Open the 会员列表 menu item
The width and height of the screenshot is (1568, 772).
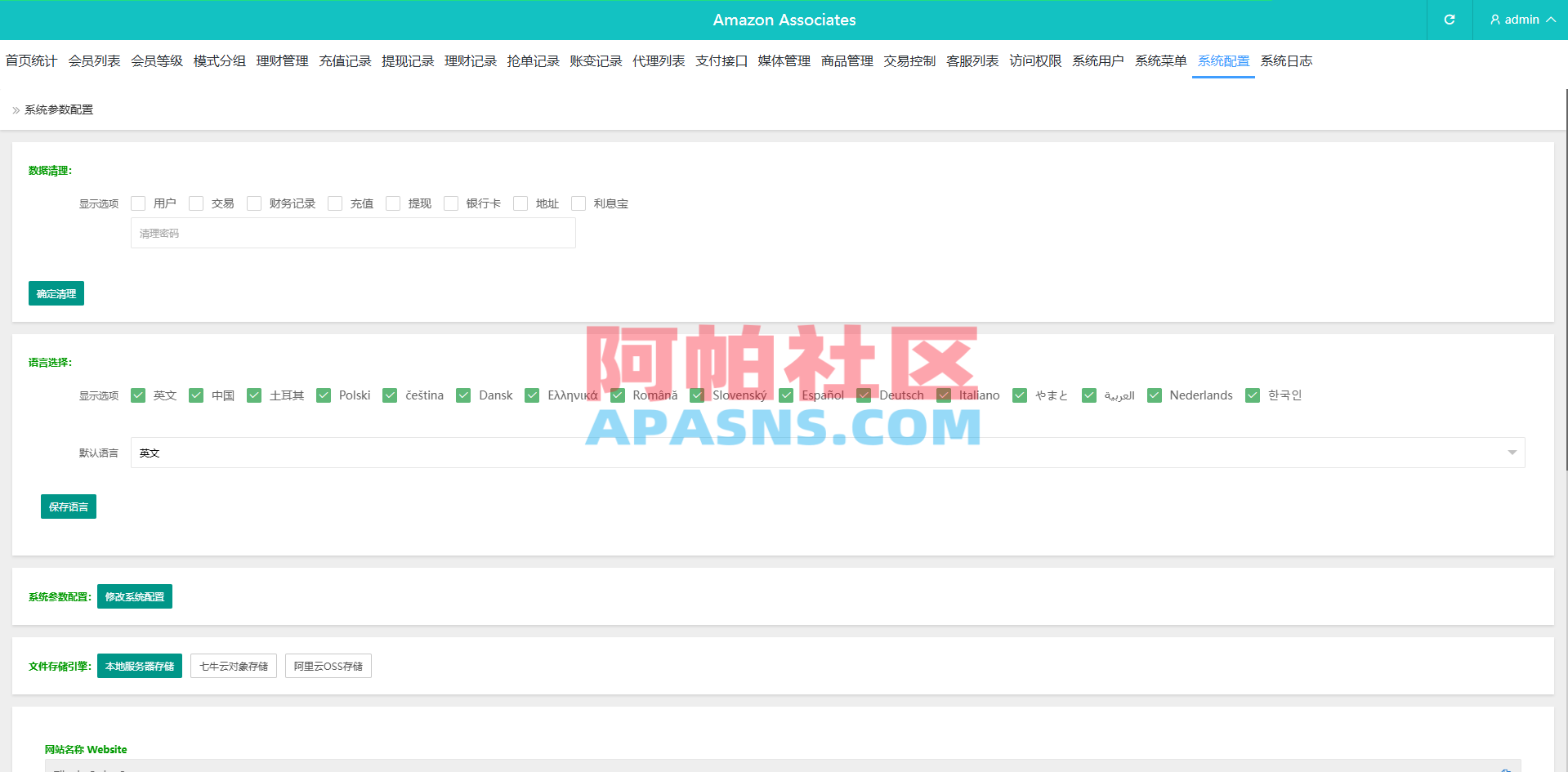tap(94, 60)
